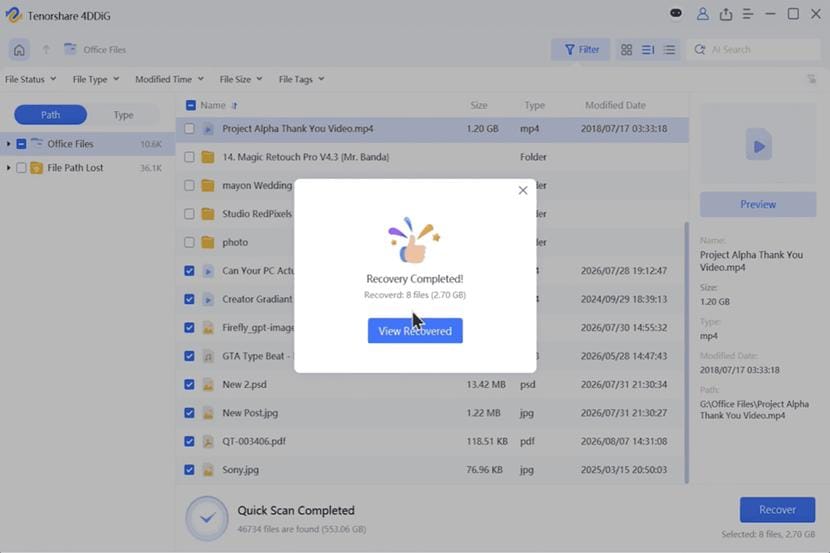Click the QT-003406.pdf file icon

pyautogui.click(x=208, y=441)
